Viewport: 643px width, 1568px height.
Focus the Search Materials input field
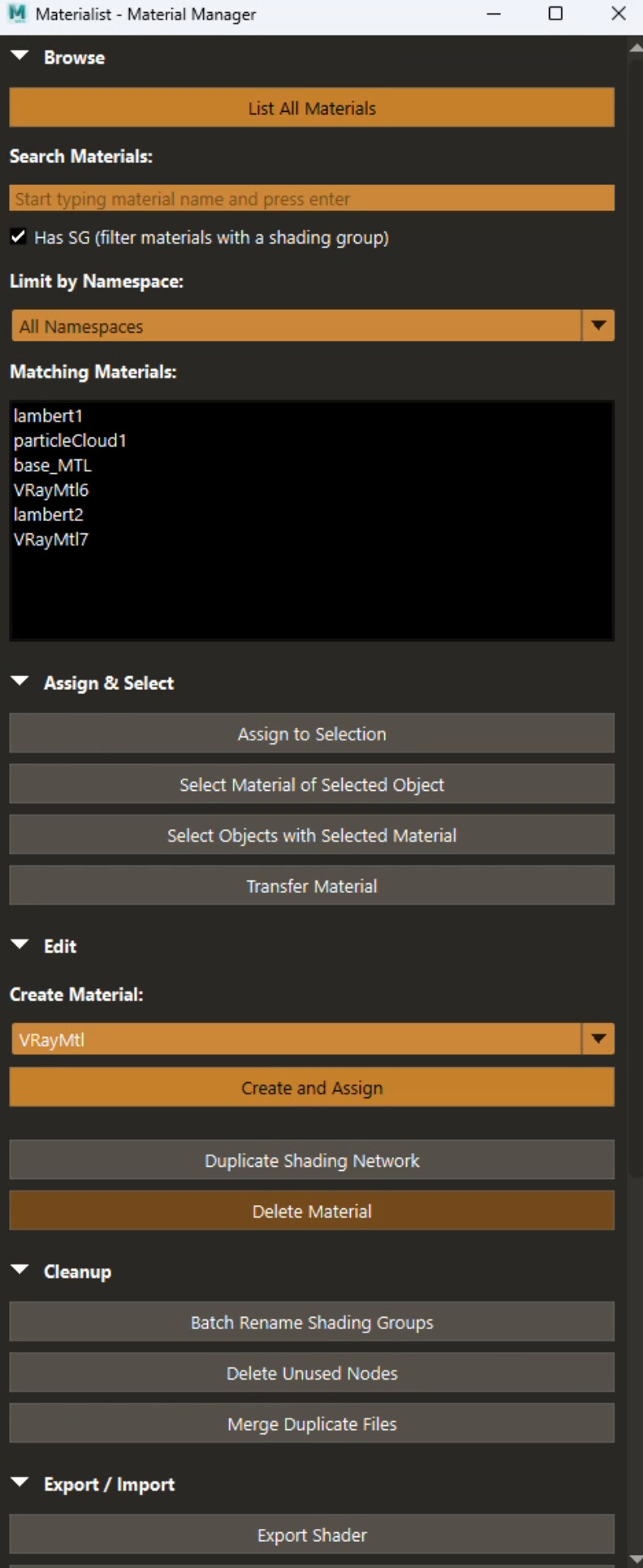[313, 199]
